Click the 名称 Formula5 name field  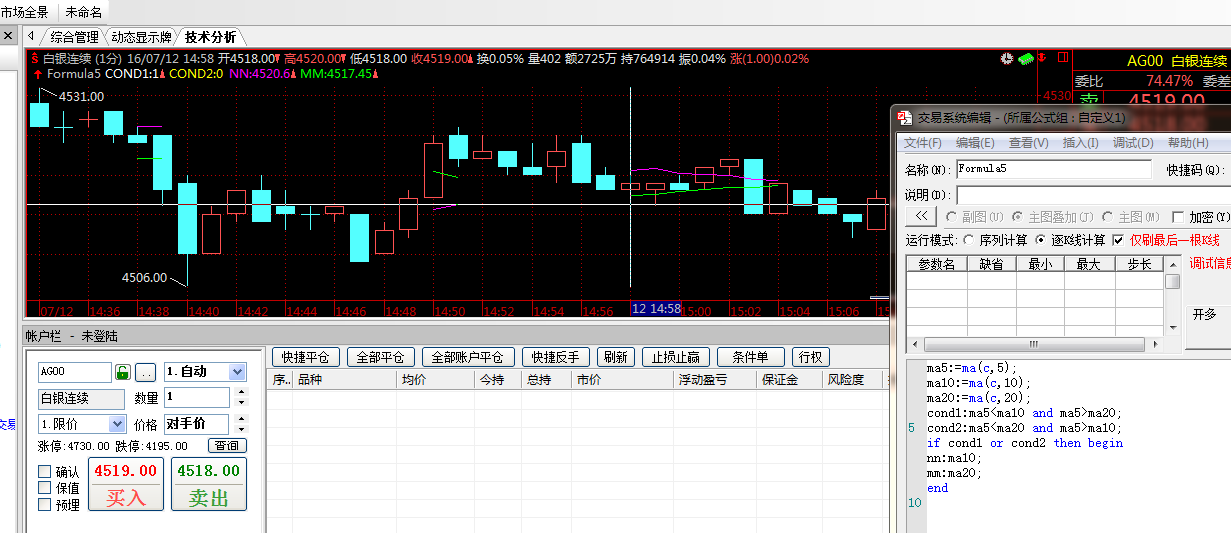tap(1053, 169)
